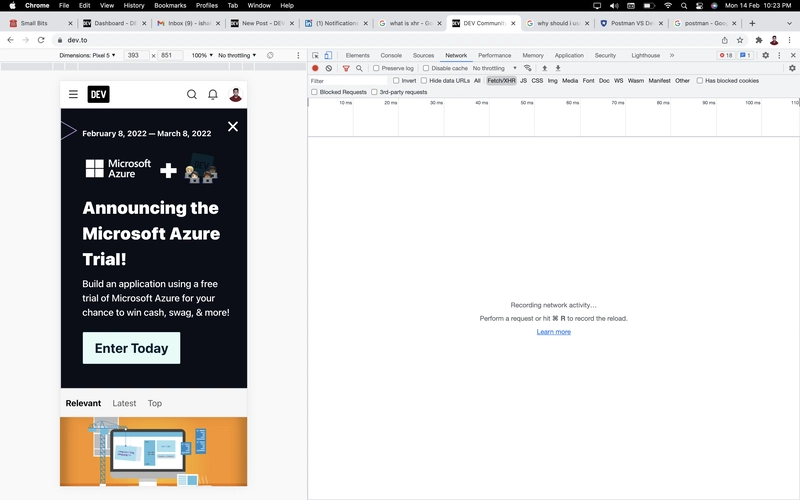Open network conditions icon

pyautogui.click(x=528, y=68)
